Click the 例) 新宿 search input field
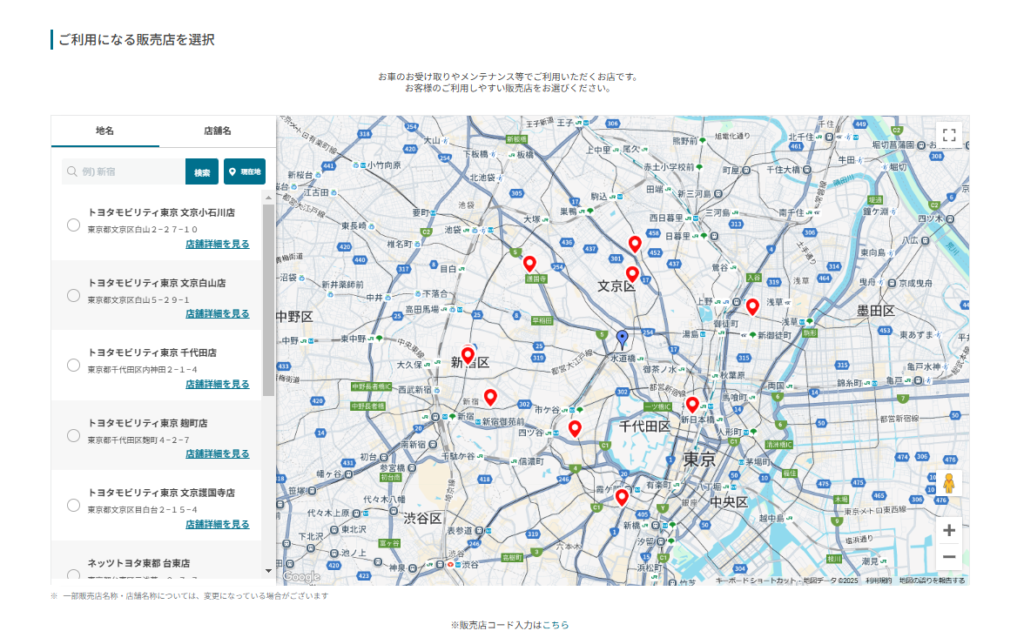The width and height of the screenshot is (1024, 631). point(123,172)
